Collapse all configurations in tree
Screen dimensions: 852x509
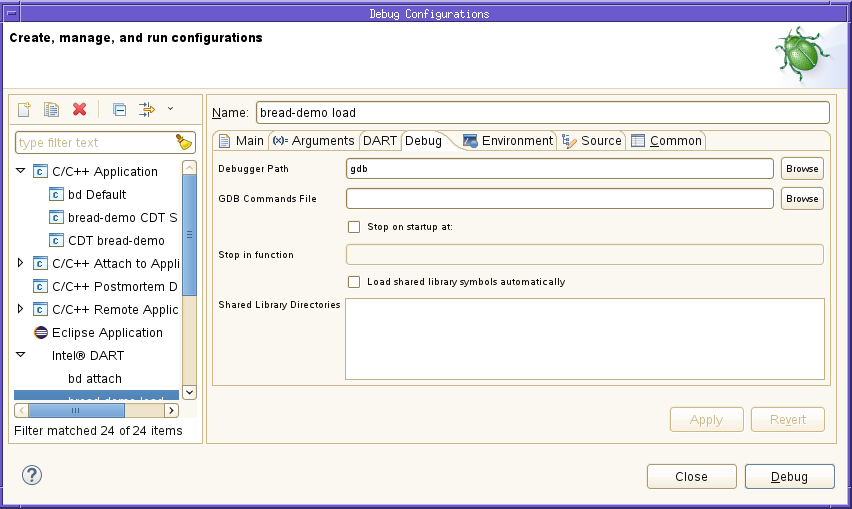click(x=120, y=110)
